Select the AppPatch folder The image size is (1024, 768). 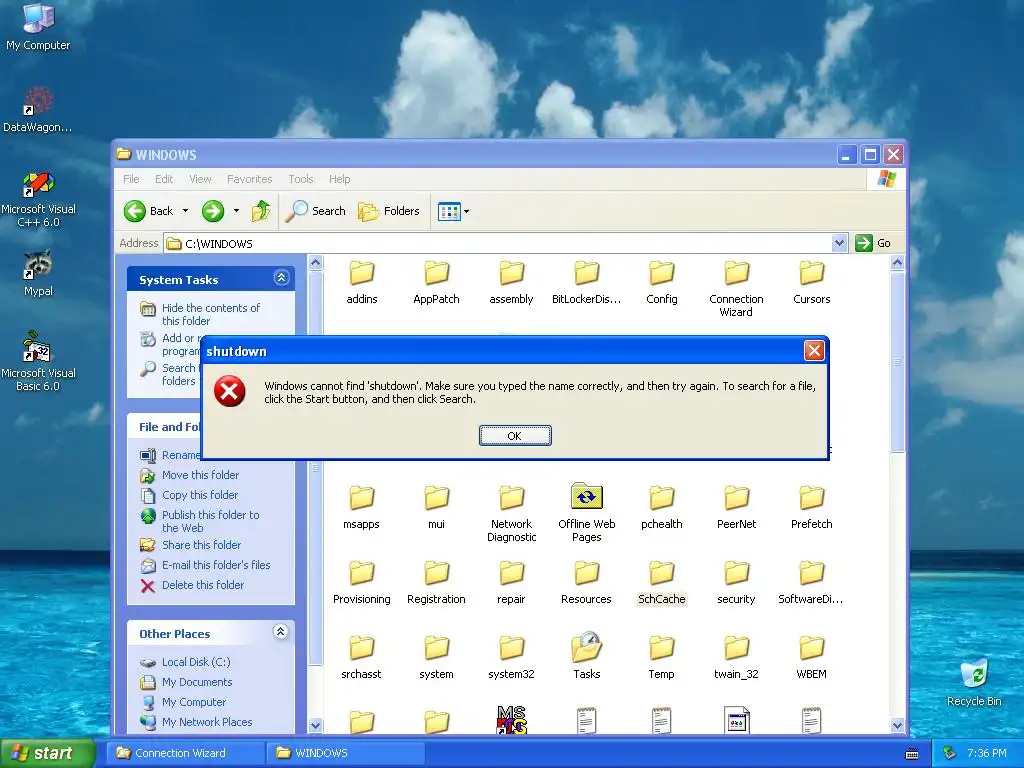(x=436, y=283)
